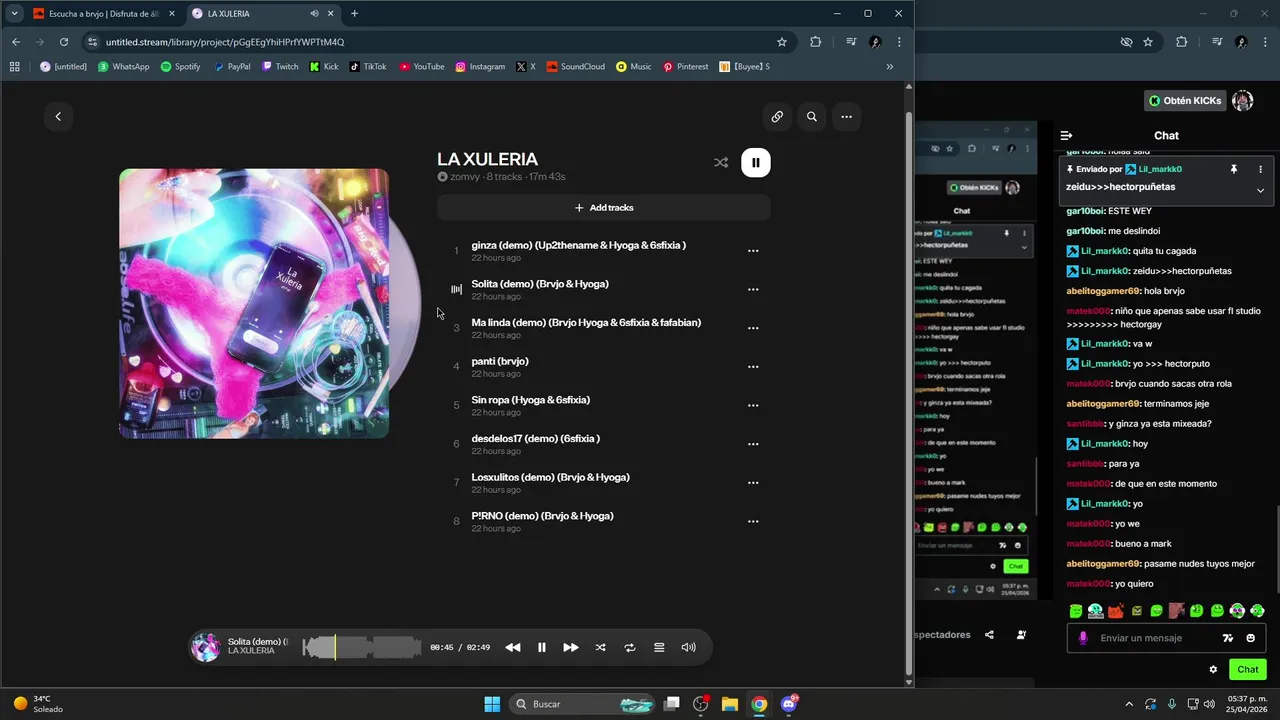Open the Spotify bookmark
The width and height of the screenshot is (1280, 720).
[180, 67]
